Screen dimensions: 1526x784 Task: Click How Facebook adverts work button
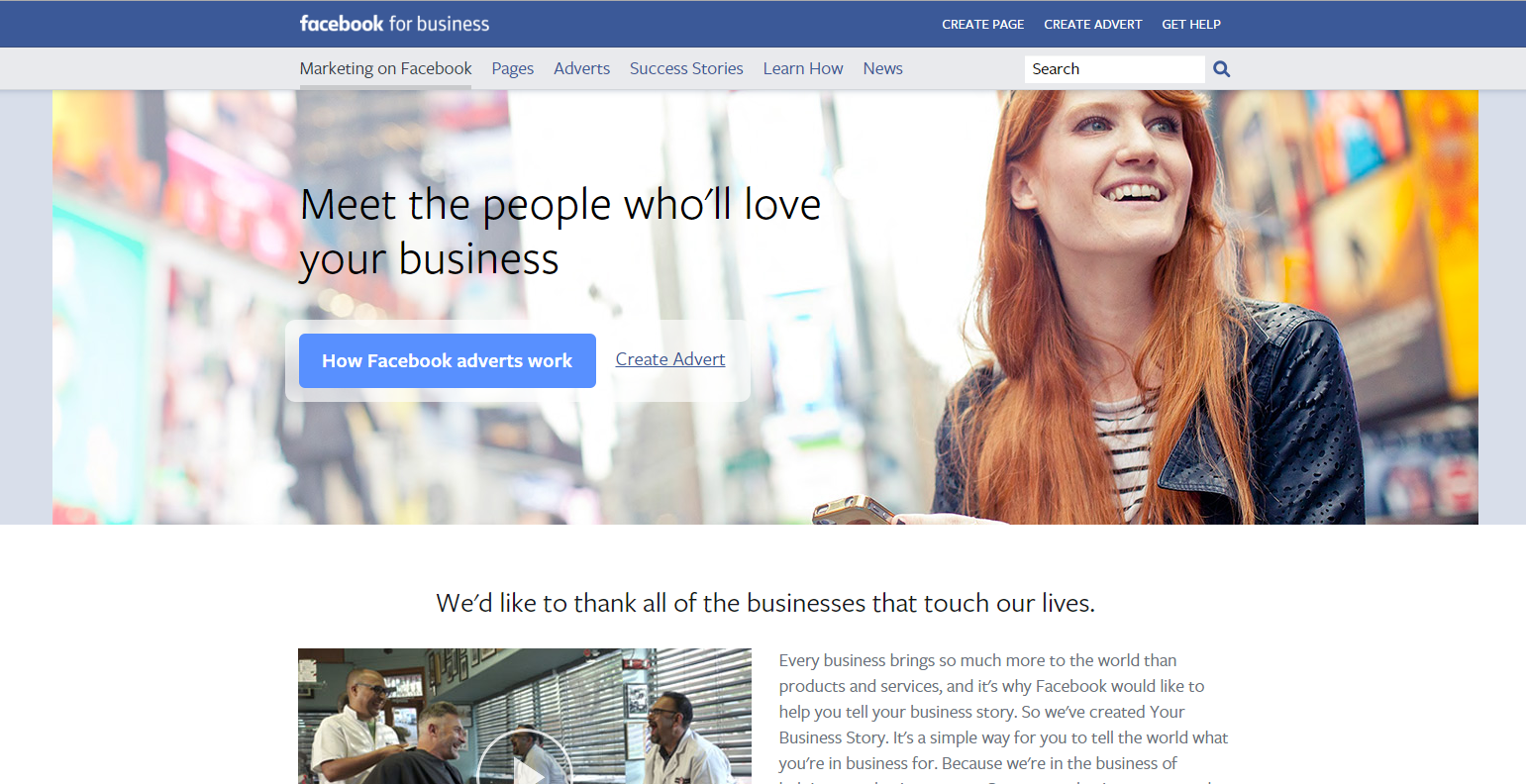[448, 360]
